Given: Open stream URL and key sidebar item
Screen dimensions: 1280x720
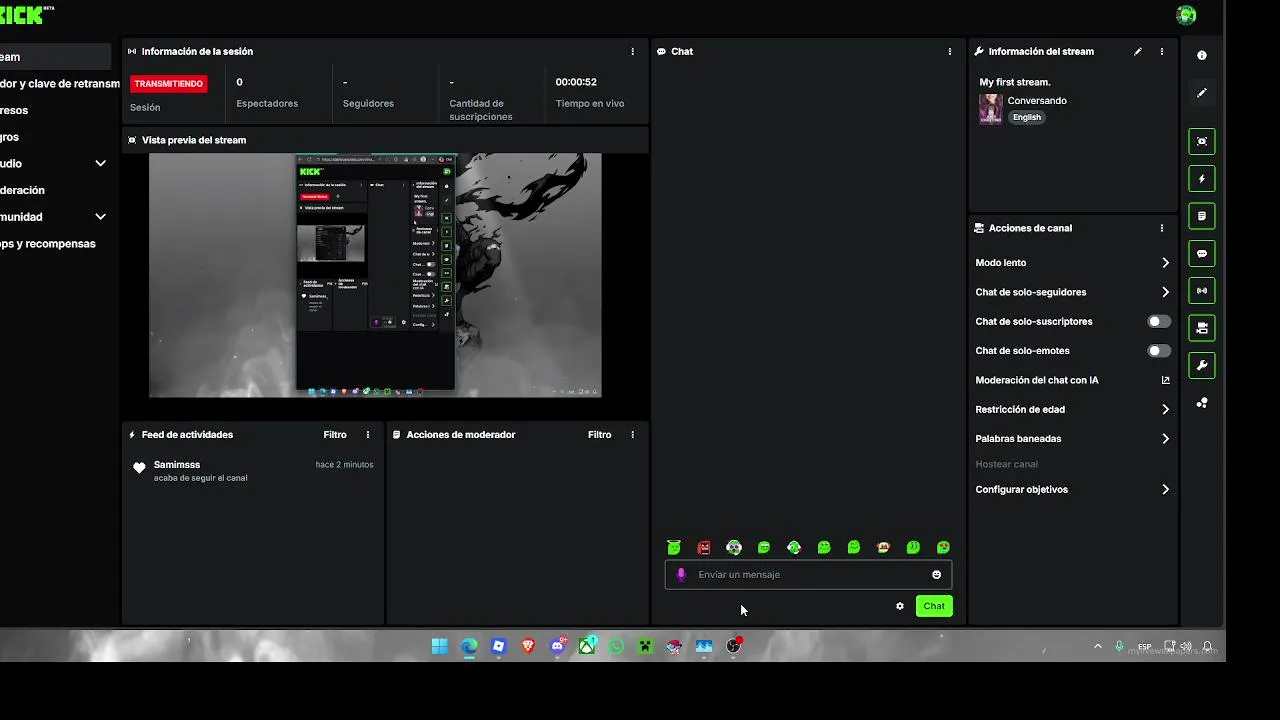Looking at the screenshot, I should [60, 84].
